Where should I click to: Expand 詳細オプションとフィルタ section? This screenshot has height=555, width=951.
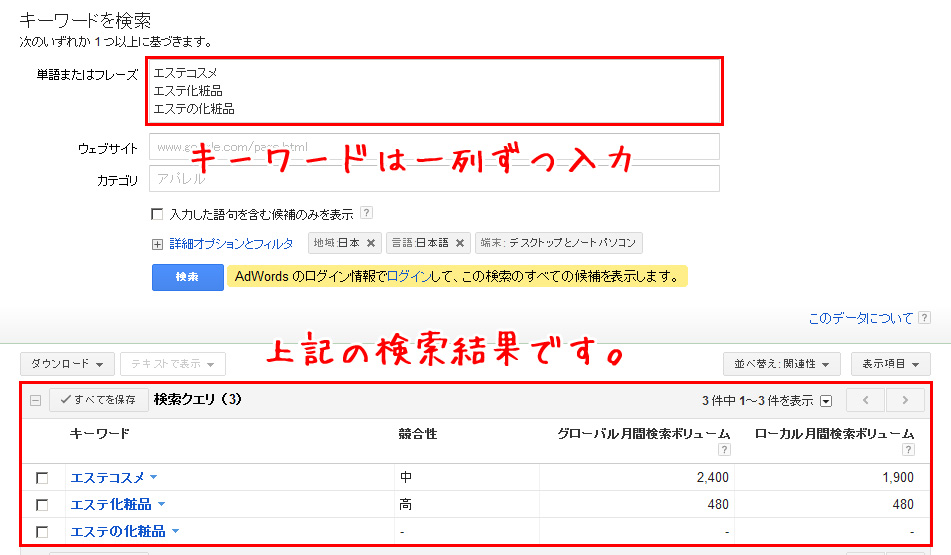click(x=157, y=244)
